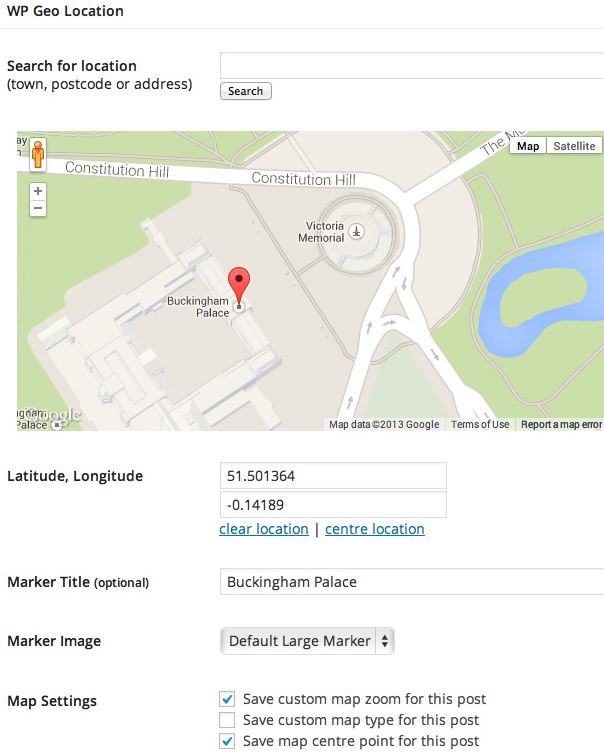The image size is (604, 756).
Task: Click the longitude field -0.14189
Action: pos(333,505)
